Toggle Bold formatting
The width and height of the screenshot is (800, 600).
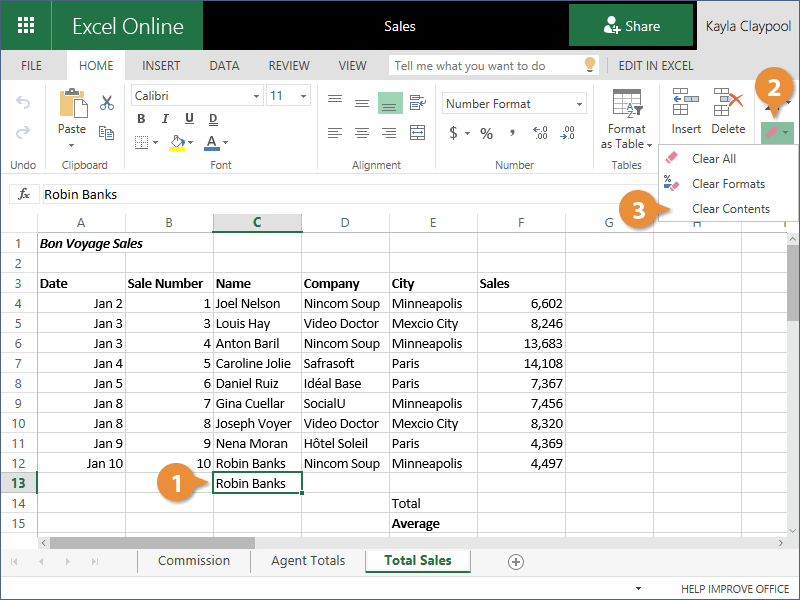141,119
